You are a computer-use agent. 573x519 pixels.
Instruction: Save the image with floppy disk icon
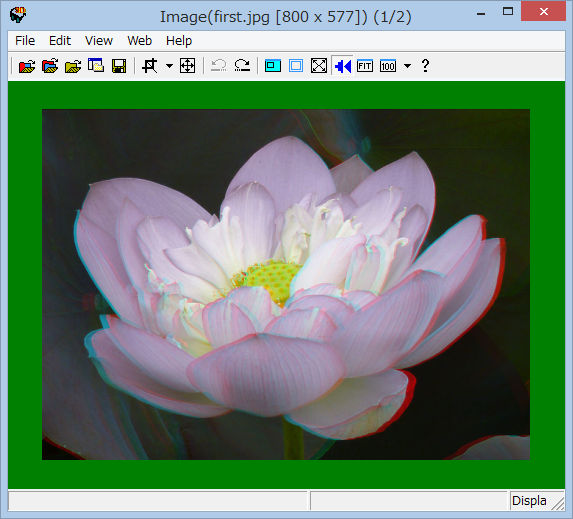click(119, 66)
